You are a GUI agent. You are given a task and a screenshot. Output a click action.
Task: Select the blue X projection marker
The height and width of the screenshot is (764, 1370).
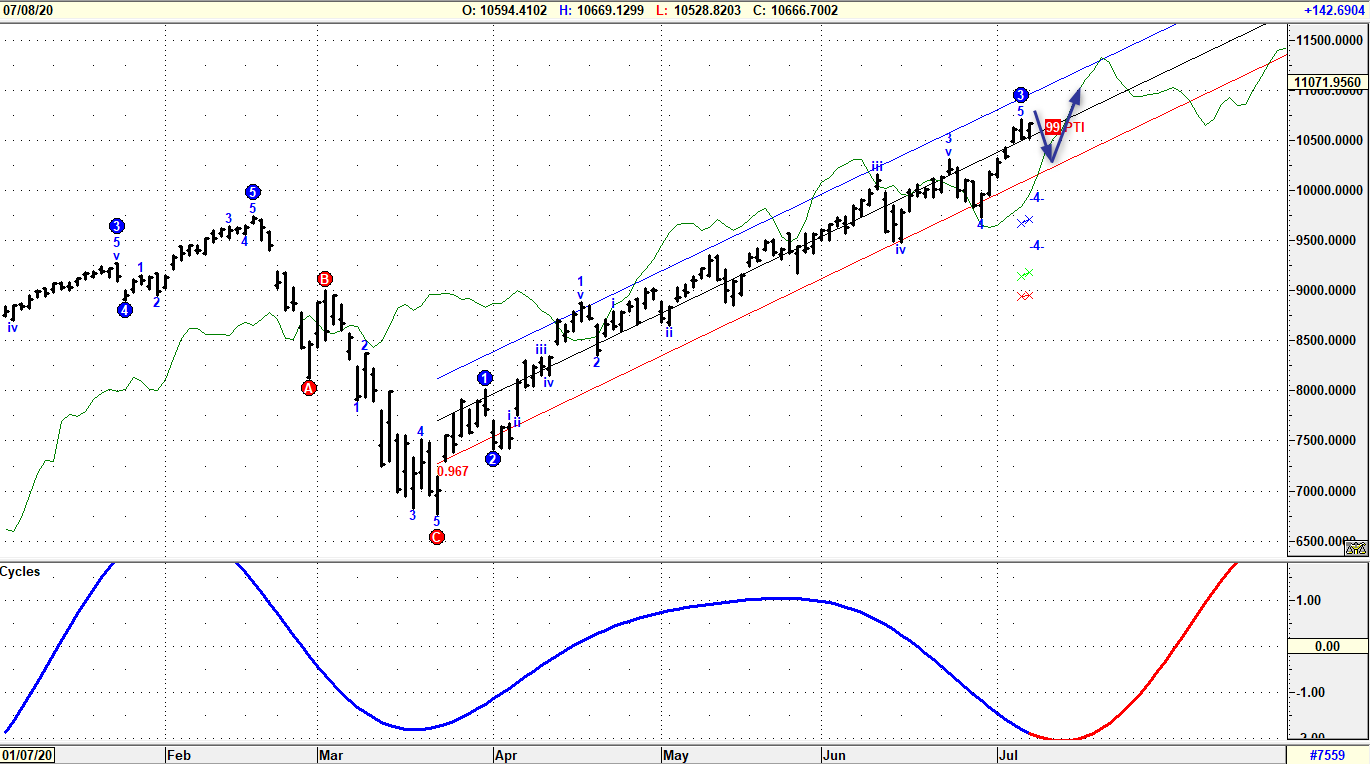point(1025,222)
